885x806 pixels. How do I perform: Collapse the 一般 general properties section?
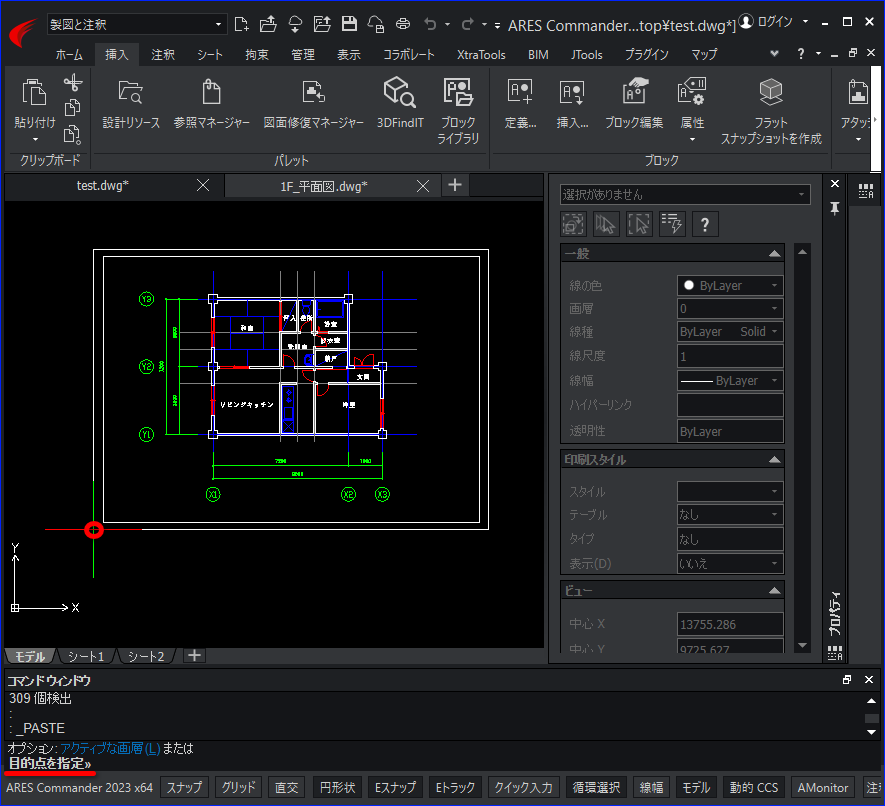pos(774,254)
